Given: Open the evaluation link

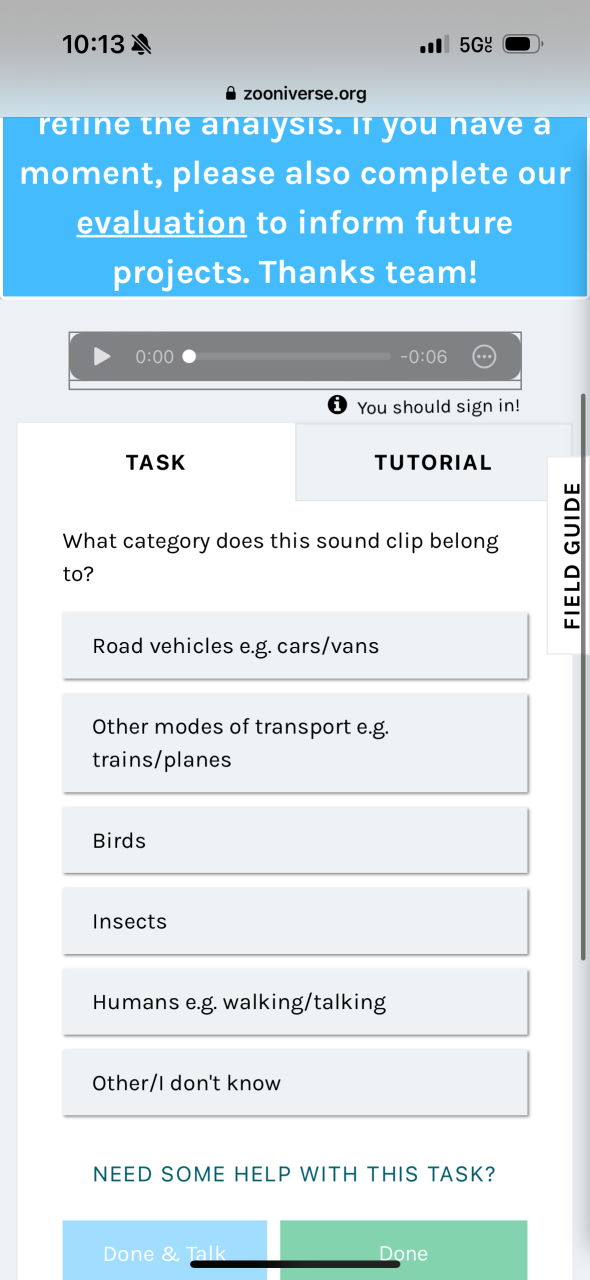Looking at the screenshot, I should click(x=161, y=222).
